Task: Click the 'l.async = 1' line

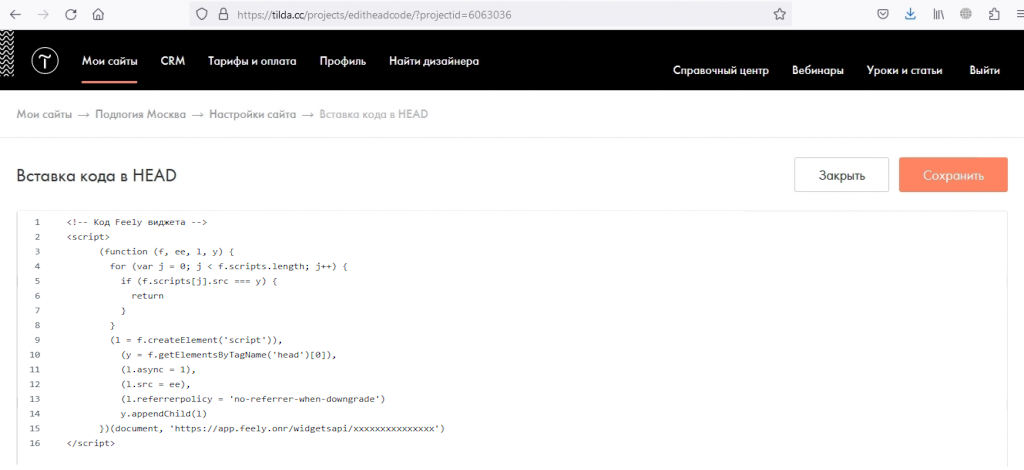Action: click(x=158, y=369)
